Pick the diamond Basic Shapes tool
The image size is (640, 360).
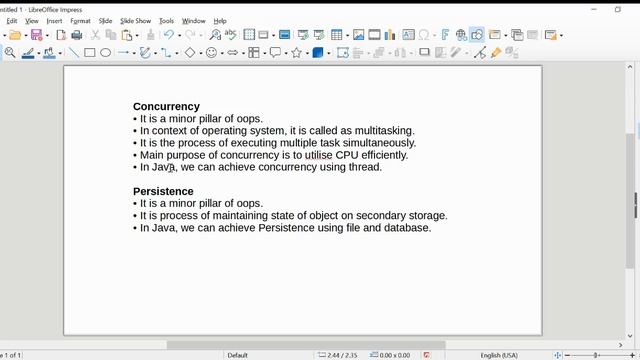pyautogui.click(x=190, y=53)
